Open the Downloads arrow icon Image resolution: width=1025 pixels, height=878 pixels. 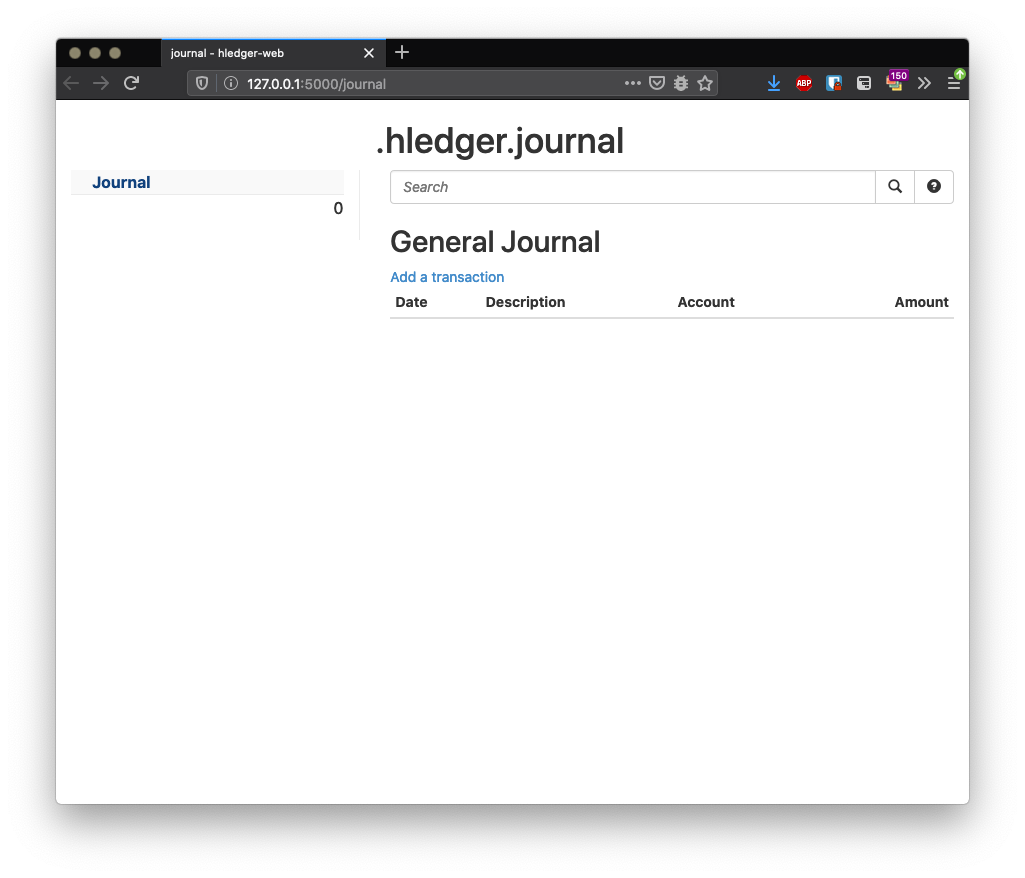point(774,83)
